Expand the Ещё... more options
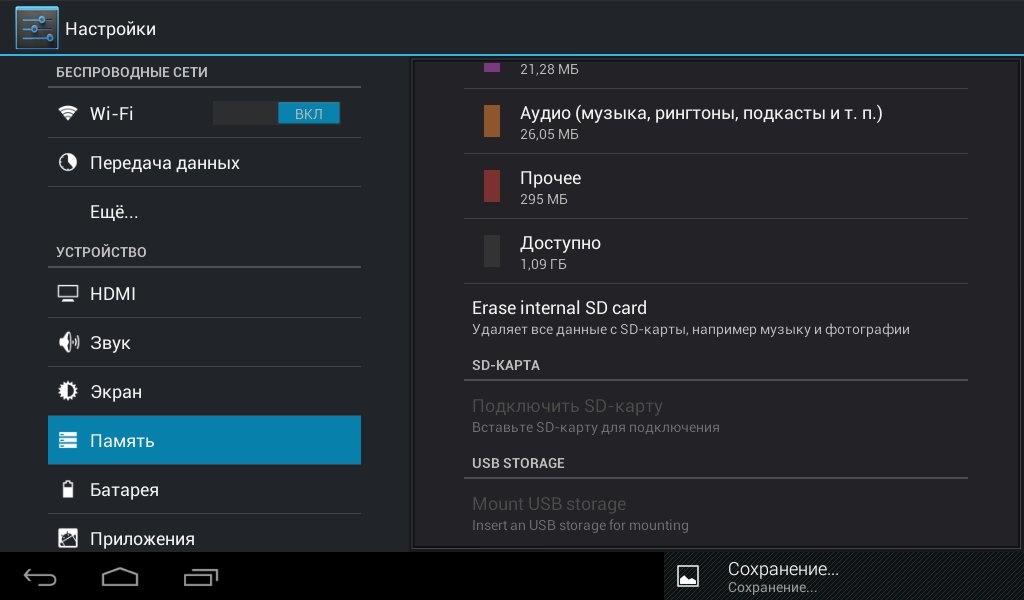 (x=114, y=212)
